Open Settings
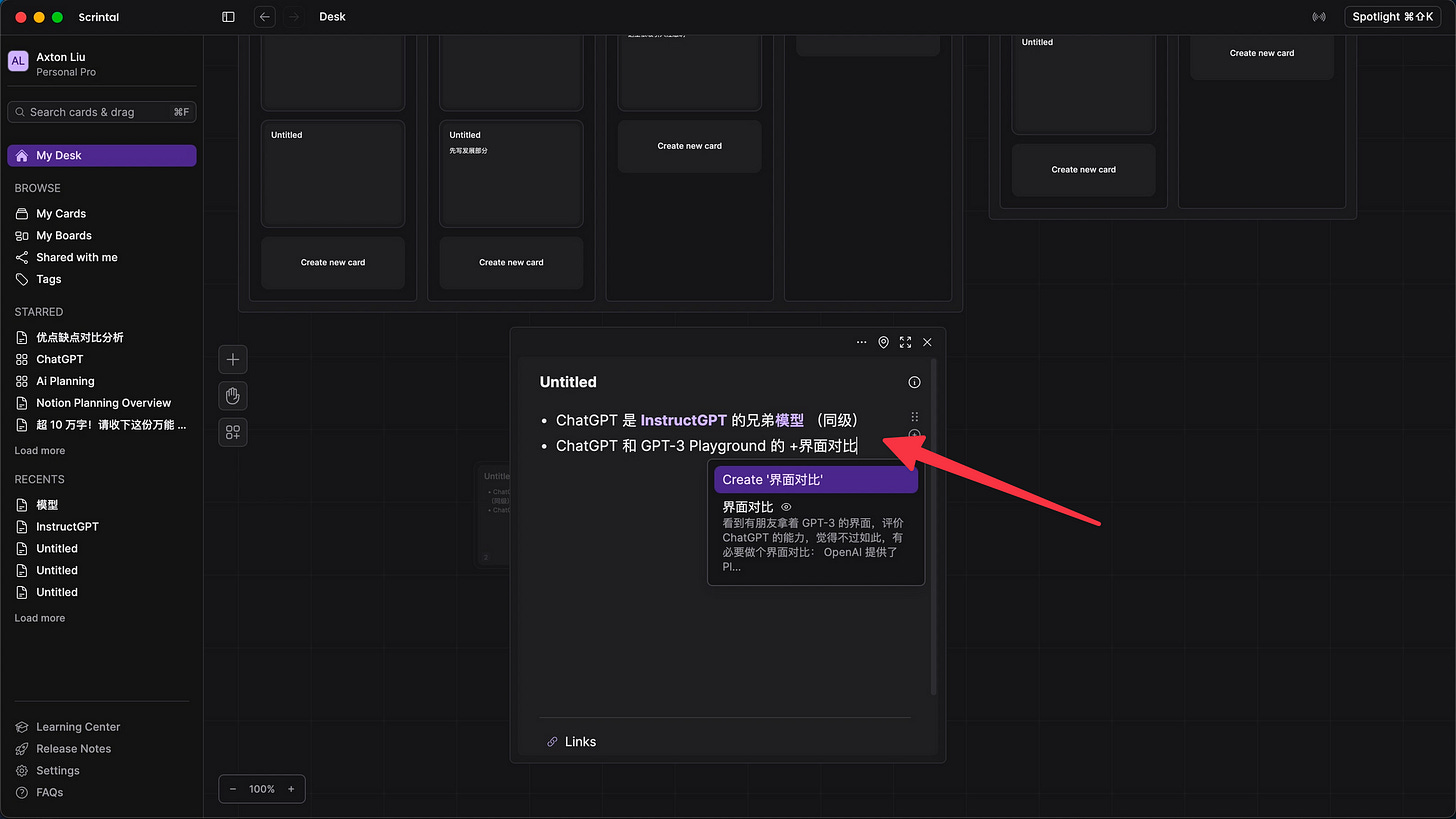1456x819 pixels. [57, 771]
